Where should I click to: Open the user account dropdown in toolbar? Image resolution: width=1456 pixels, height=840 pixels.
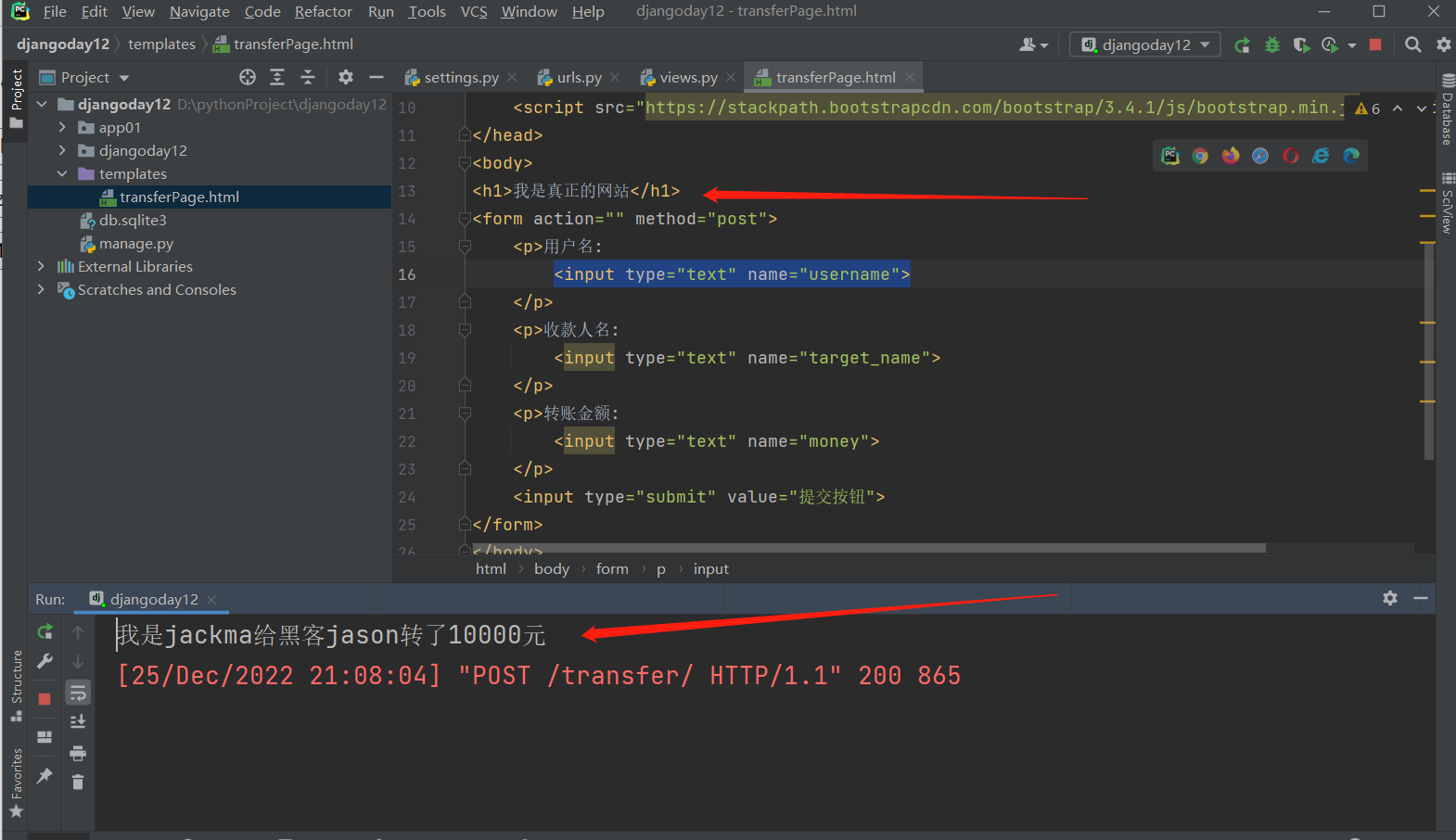[x=1033, y=45]
